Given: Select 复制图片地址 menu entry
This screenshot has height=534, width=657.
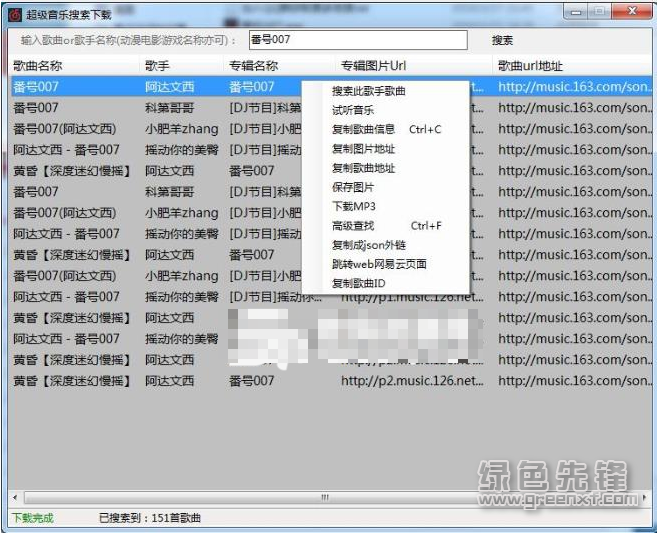Looking at the screenshot, I should click(x=363, y=149).
